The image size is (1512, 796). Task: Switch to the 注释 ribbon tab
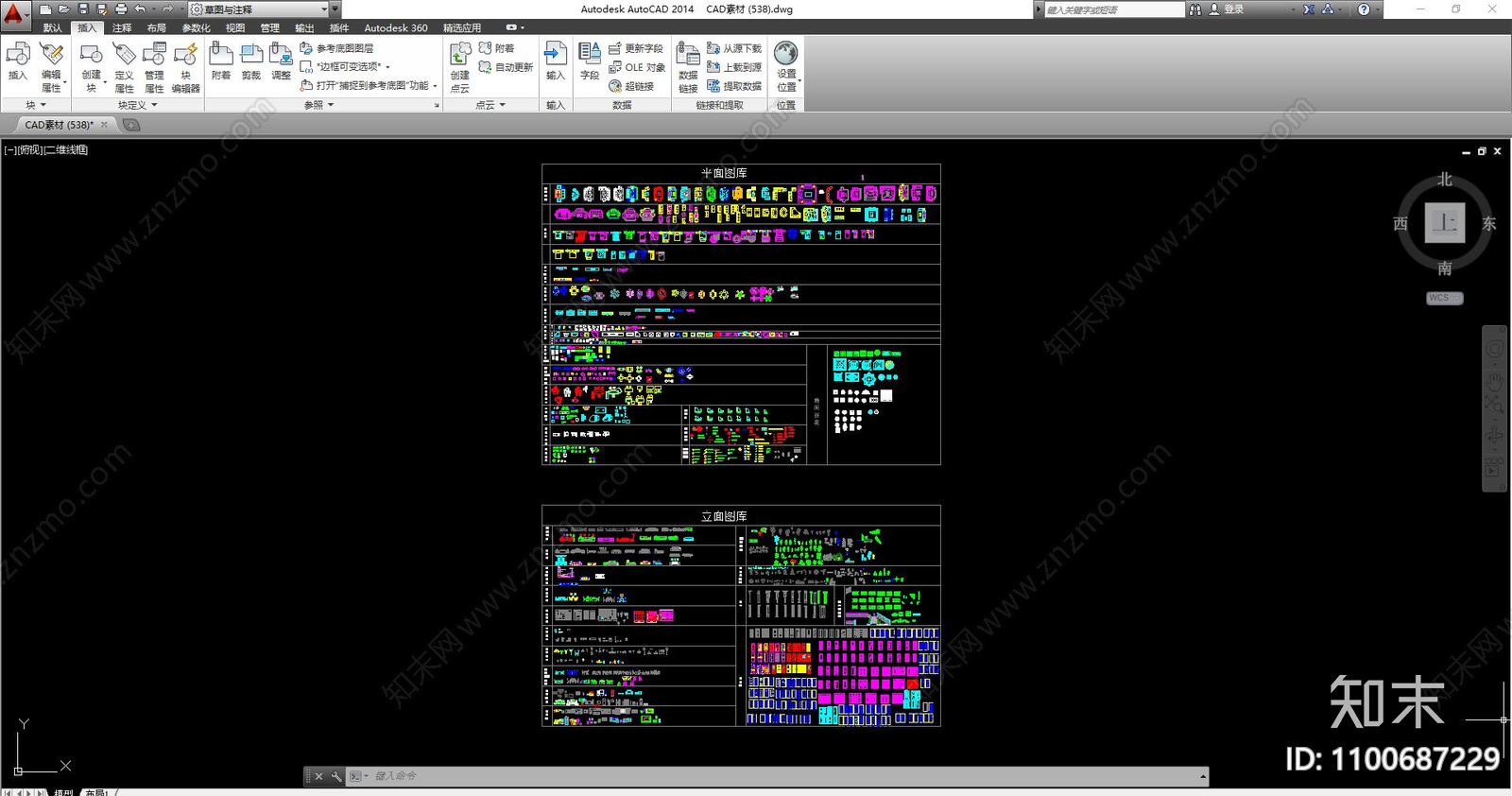[123, 28]
